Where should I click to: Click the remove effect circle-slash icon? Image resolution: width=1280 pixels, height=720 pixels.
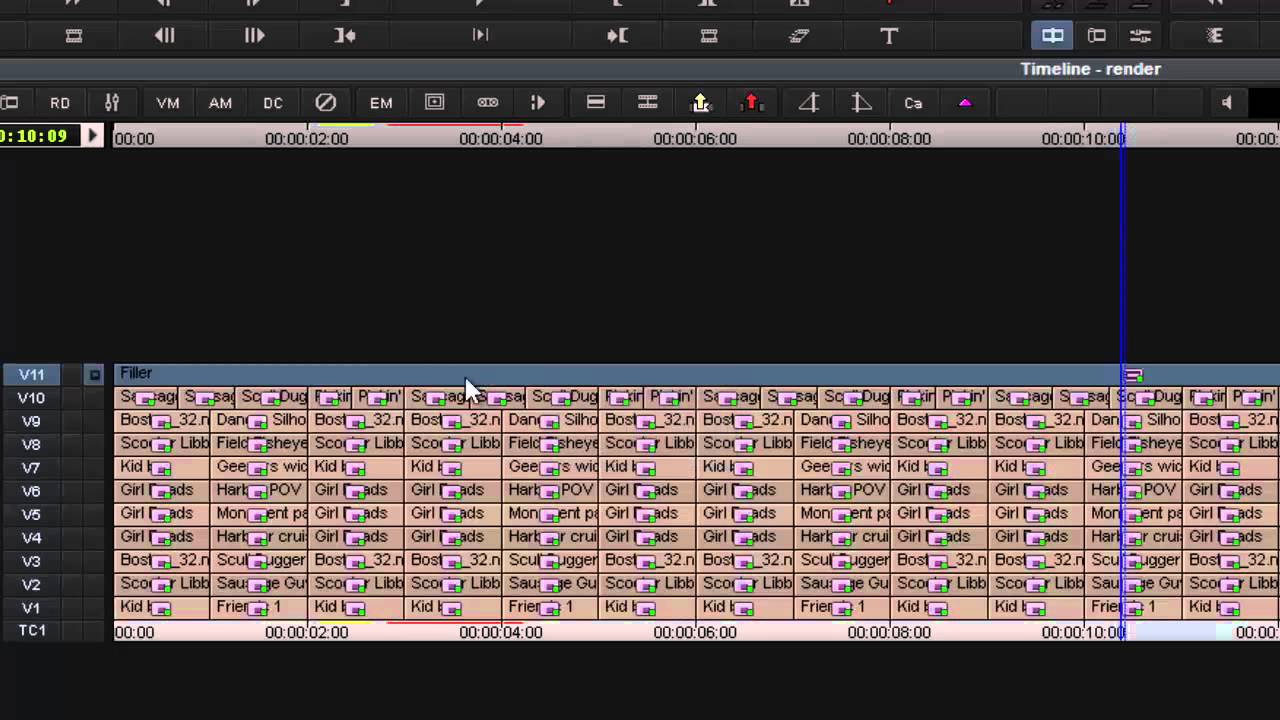point(326,102)
